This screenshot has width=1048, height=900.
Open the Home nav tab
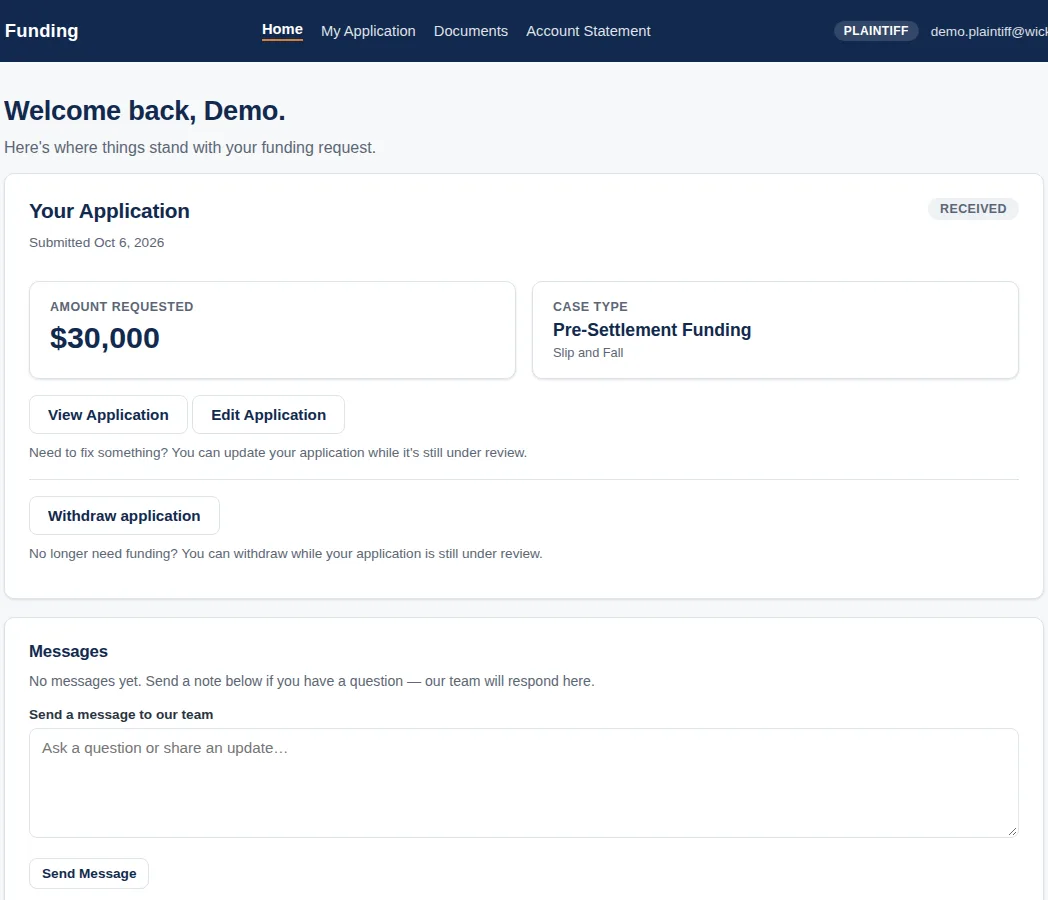282,30
